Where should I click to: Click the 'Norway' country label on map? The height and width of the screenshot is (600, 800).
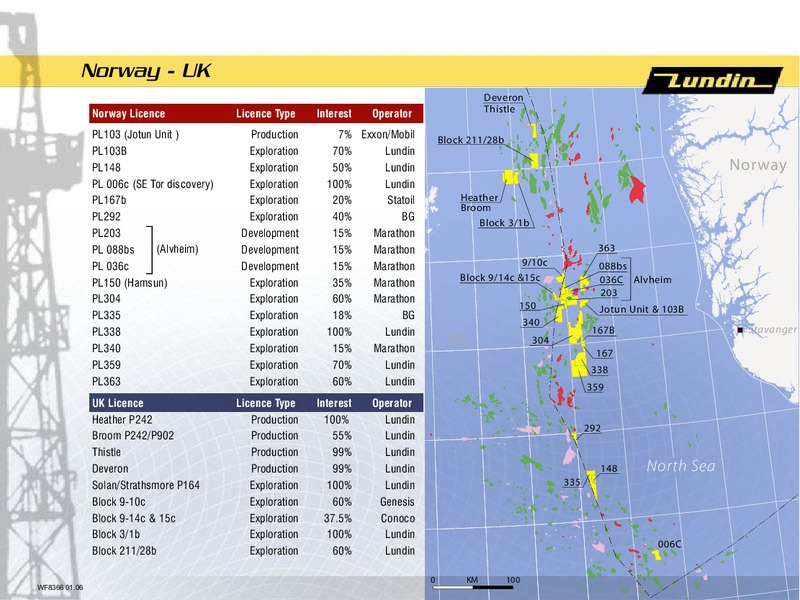(x=758, y=165)
